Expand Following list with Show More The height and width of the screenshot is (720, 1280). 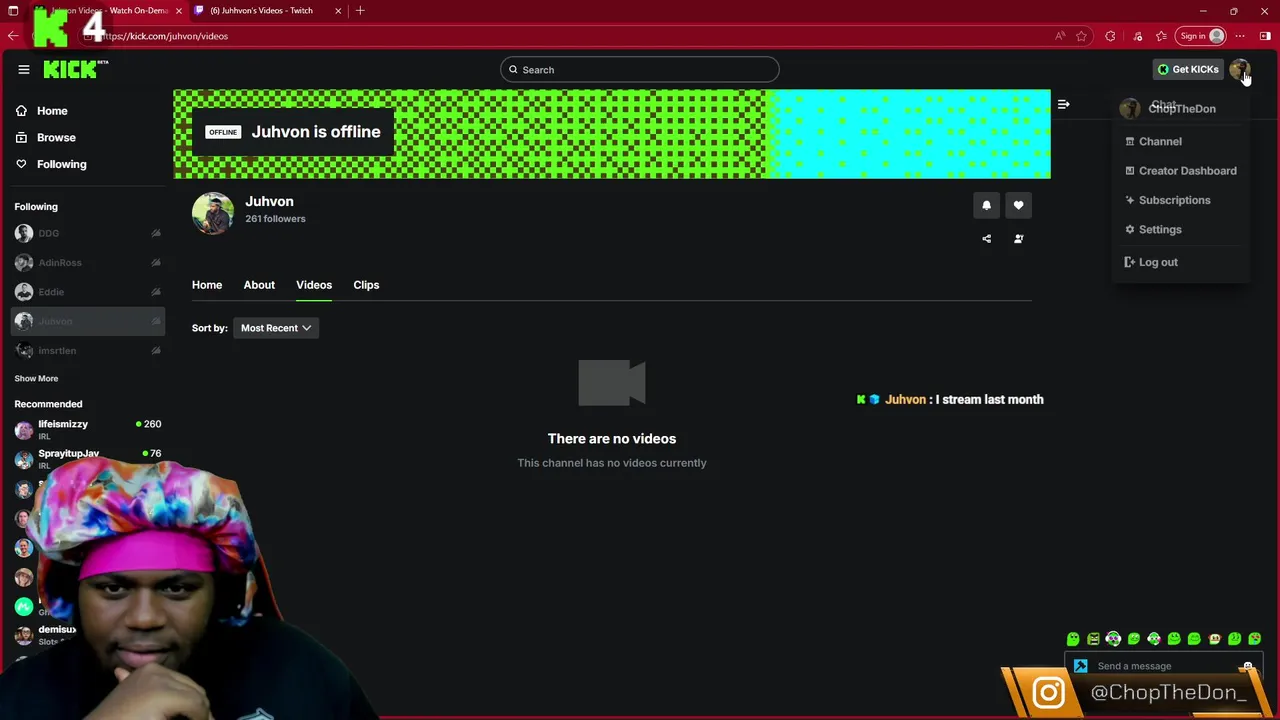[x=36, y=379]
